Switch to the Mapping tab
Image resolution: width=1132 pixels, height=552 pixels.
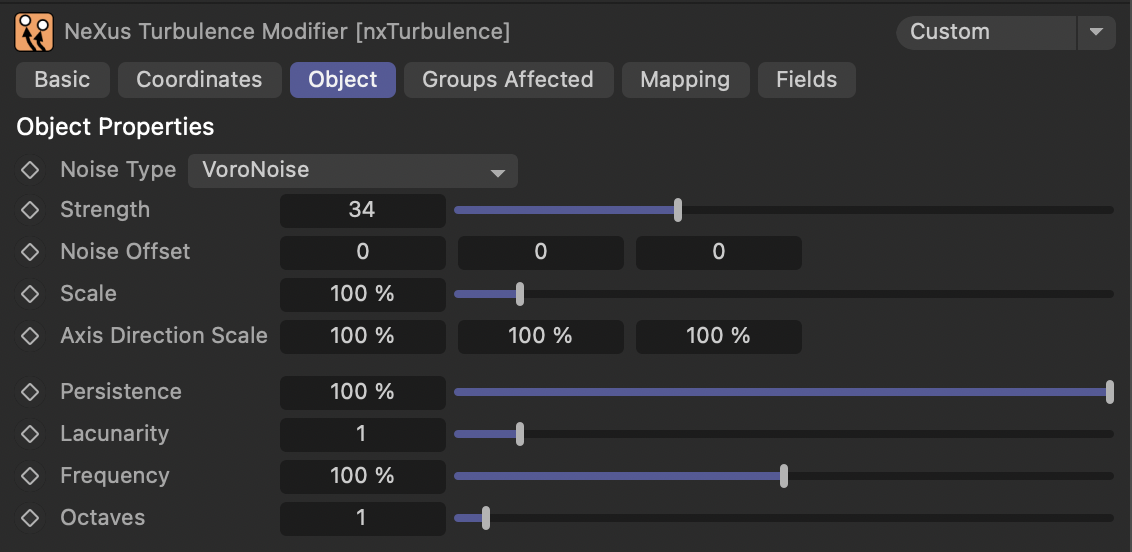tap(685, 79)
